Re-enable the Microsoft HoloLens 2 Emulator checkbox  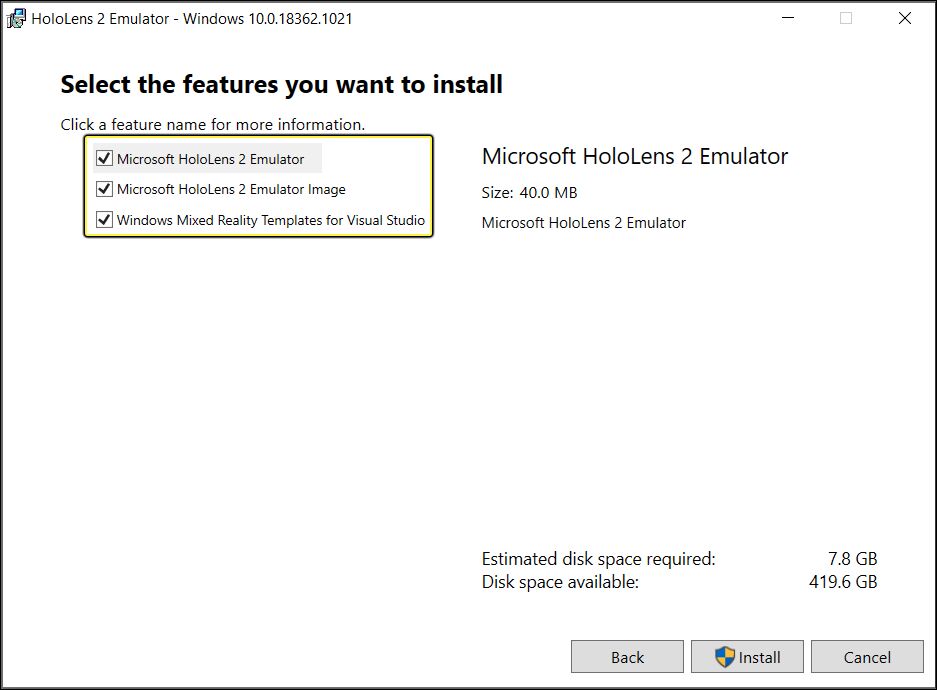coord(107,158)
